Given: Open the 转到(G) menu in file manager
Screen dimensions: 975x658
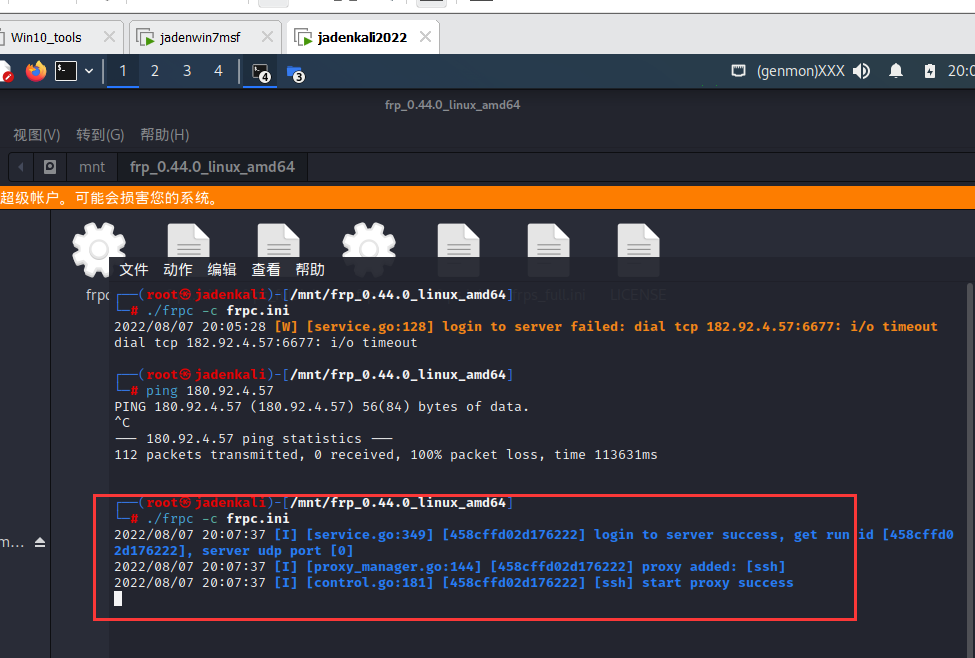Looking at the screenshot, I should [x=100, y=135].
